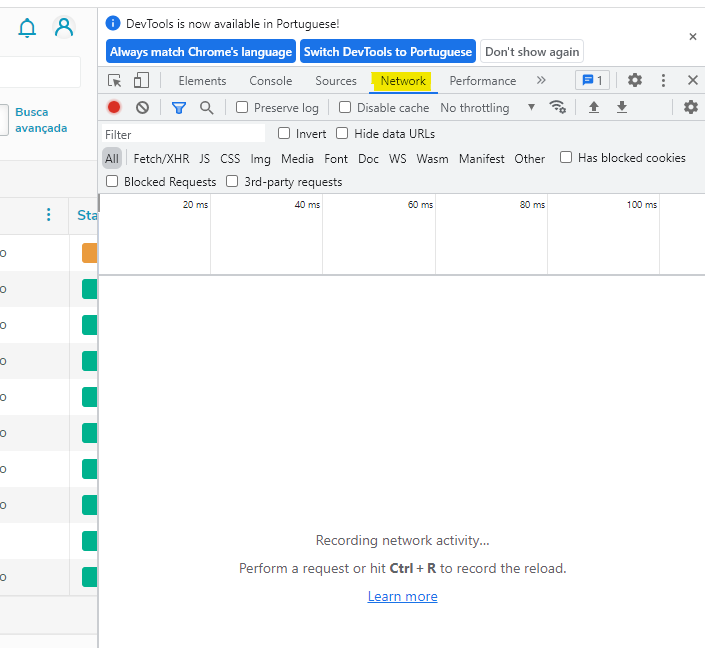
Task: Open the No throttling dropdown
Action: click(x=488, y=108)
